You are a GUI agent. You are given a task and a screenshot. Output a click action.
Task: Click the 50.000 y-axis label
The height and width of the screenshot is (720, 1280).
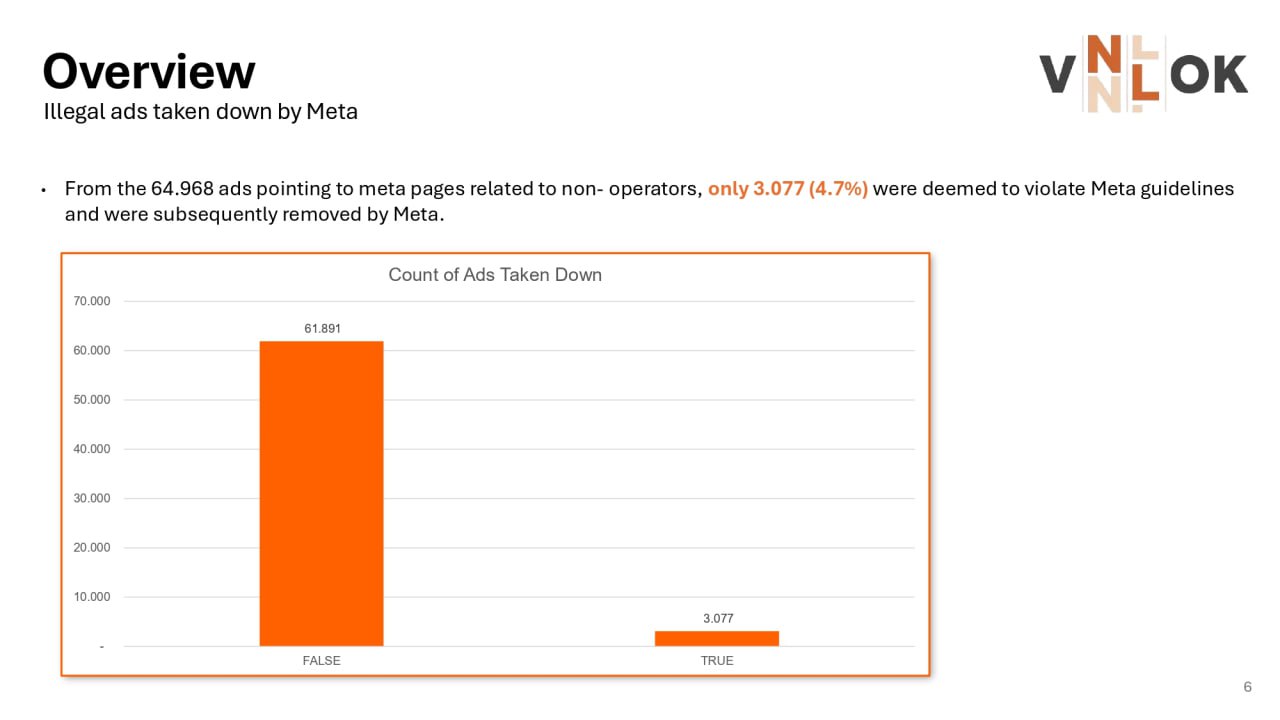point(91,400)
